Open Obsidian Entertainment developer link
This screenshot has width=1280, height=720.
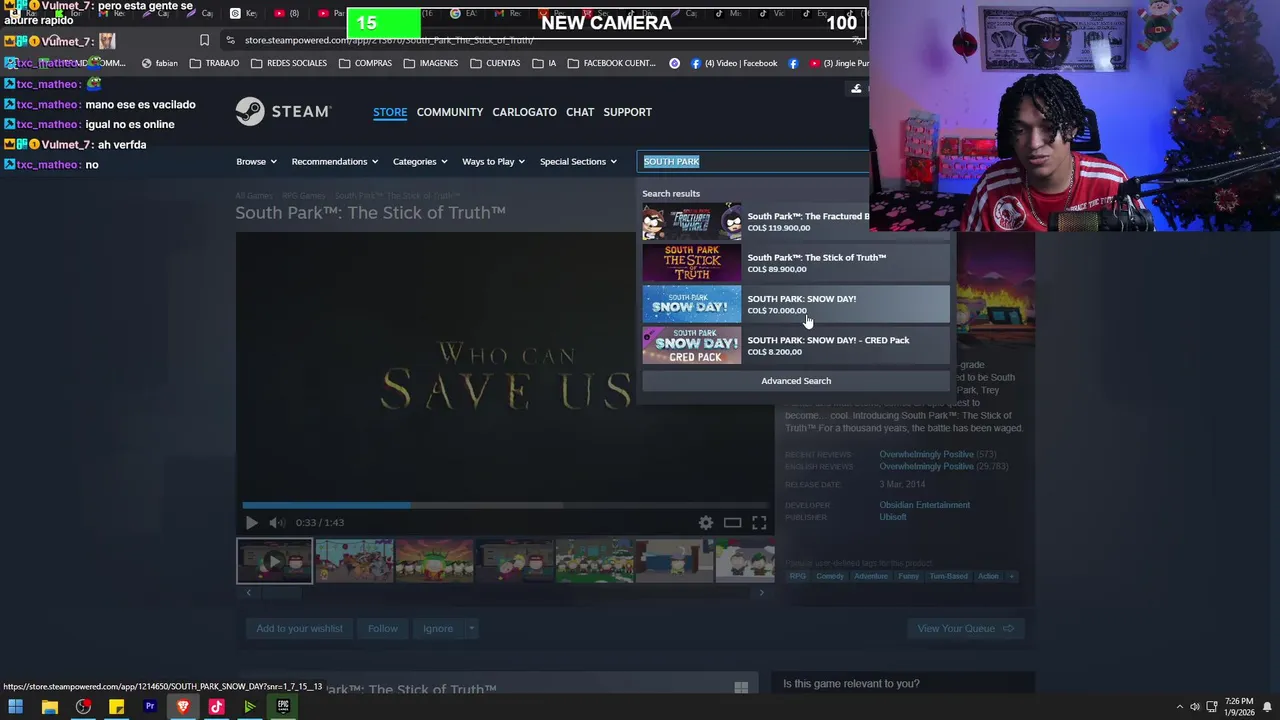925,505
